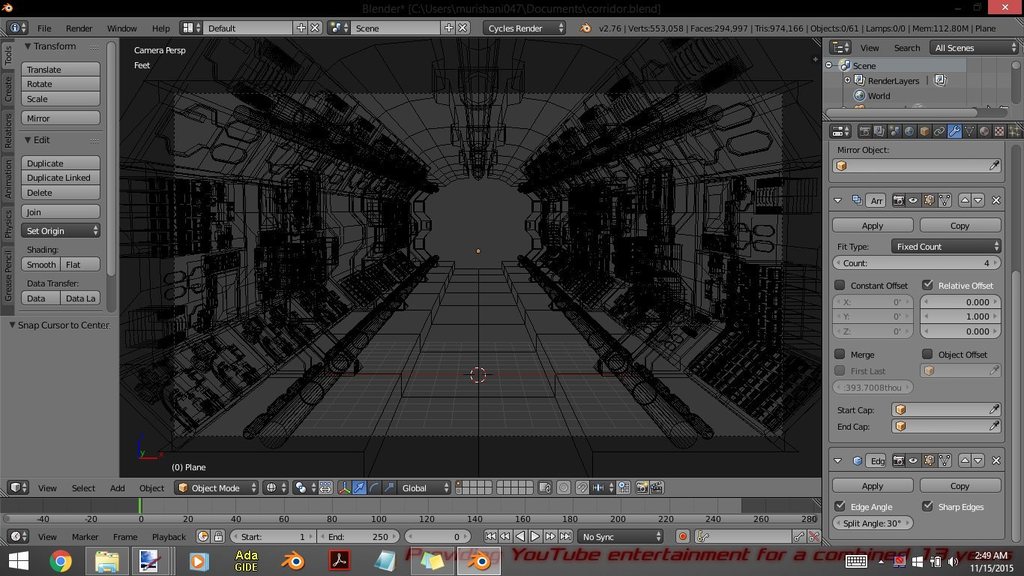This screenshot has height=576, width=1024.
Task: Click the Split Angle slider field
Action: click(x=872, y=523)
